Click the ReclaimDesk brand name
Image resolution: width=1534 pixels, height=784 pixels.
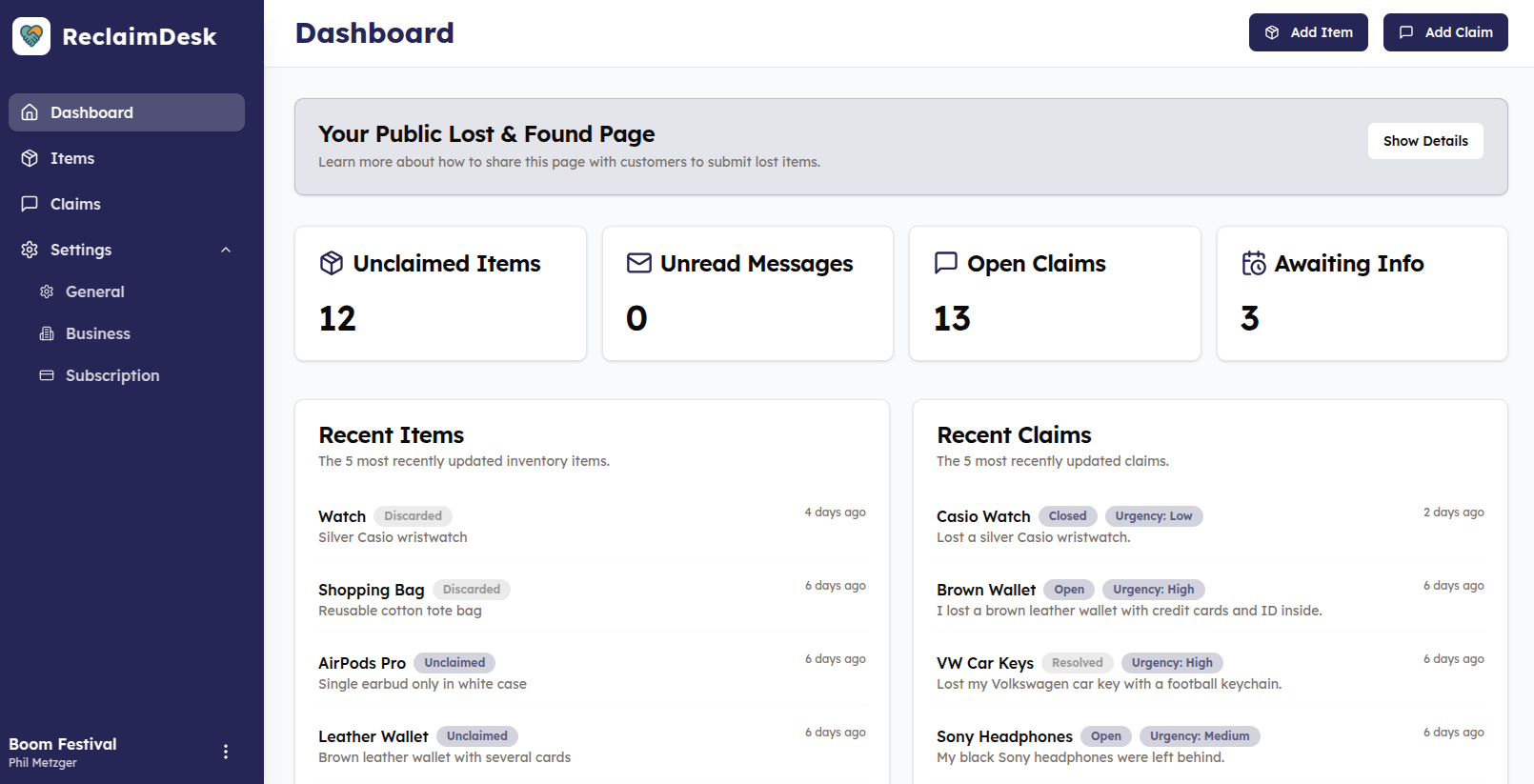tap(139, 36)
